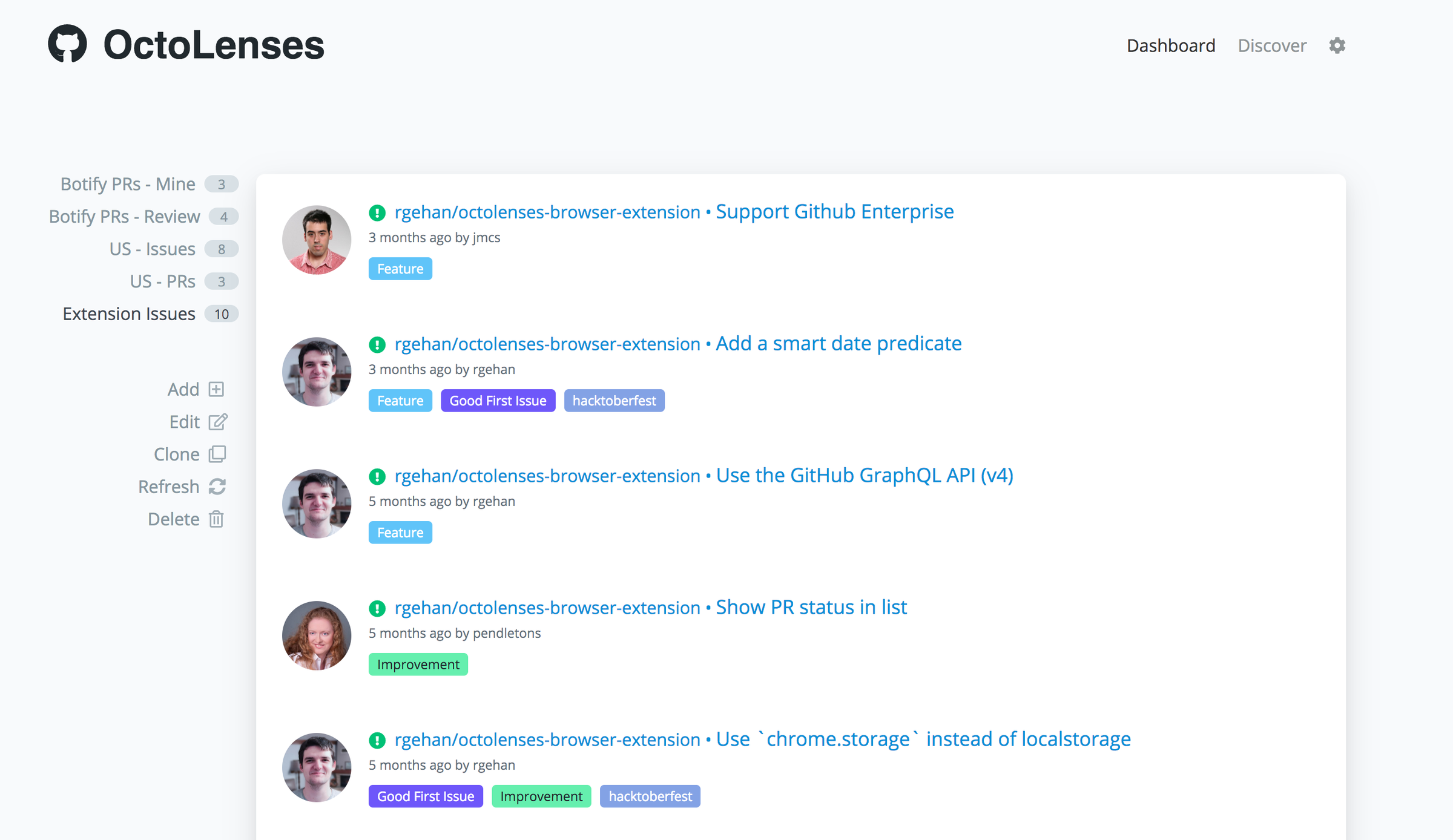Click hacktoberfest label under smart date predicate
1453x840 pixels.
[x=614, y=401]
